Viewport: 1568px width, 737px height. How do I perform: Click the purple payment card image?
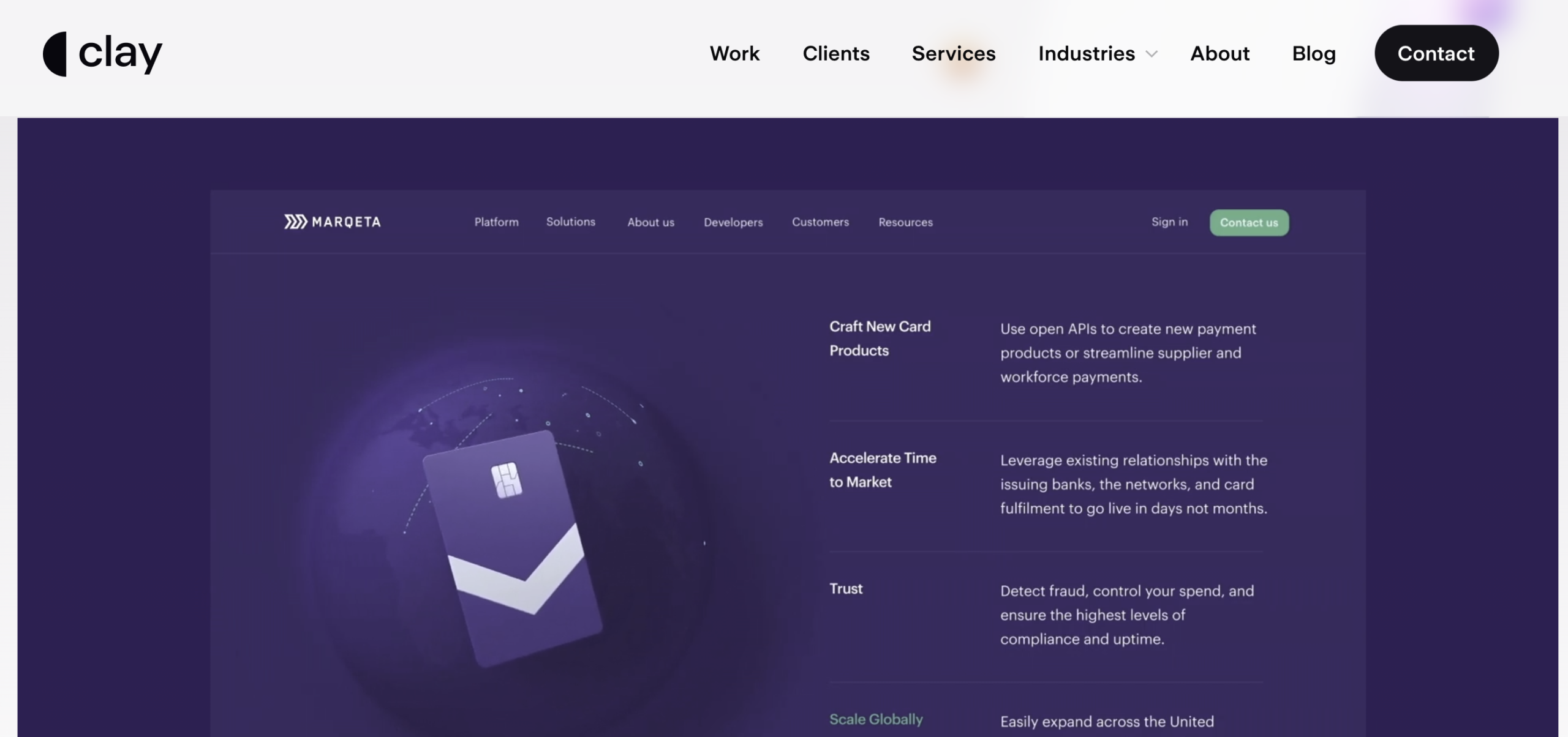click(512, 548)
